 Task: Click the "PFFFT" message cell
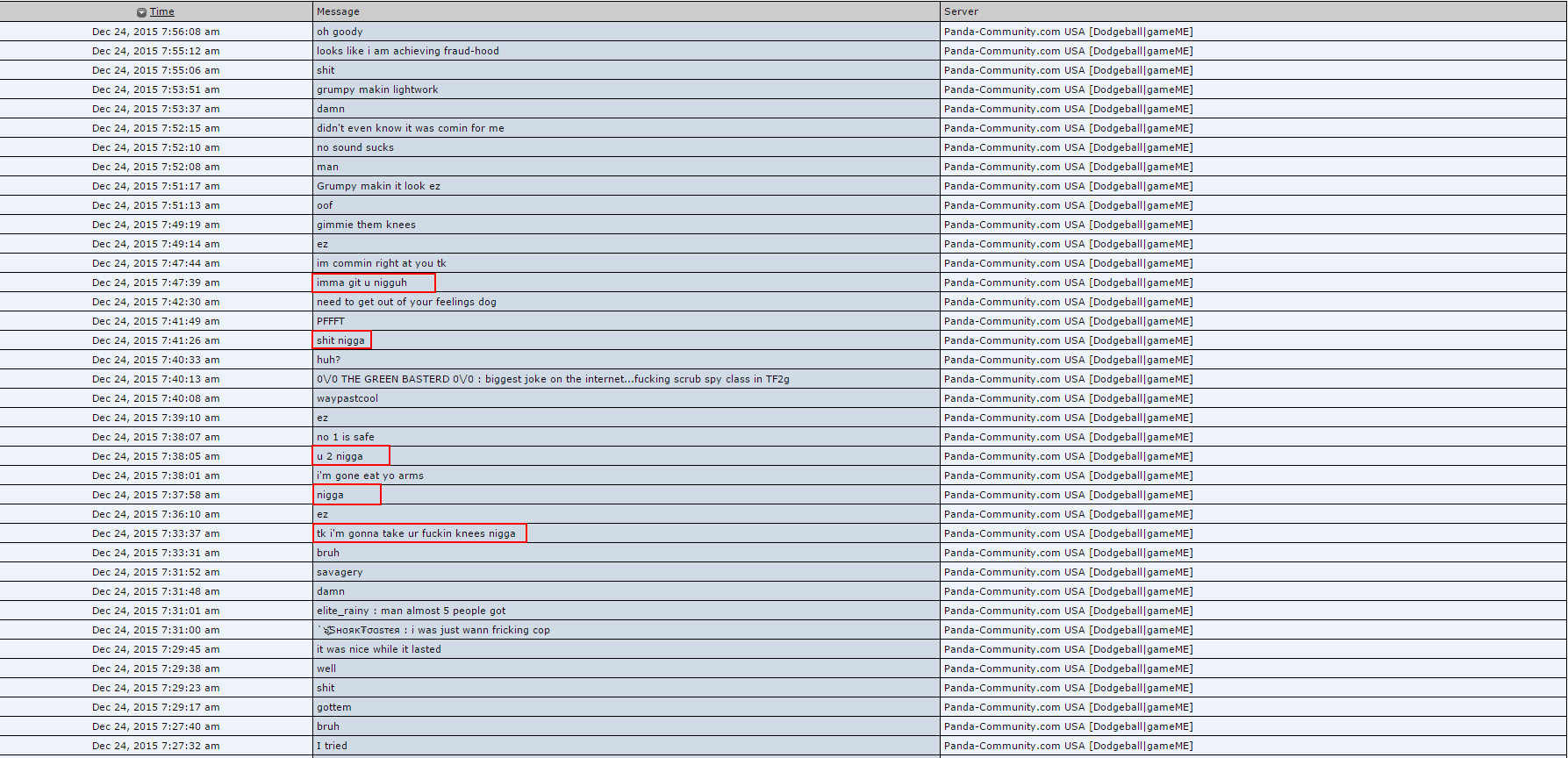[x=331, y=321]
